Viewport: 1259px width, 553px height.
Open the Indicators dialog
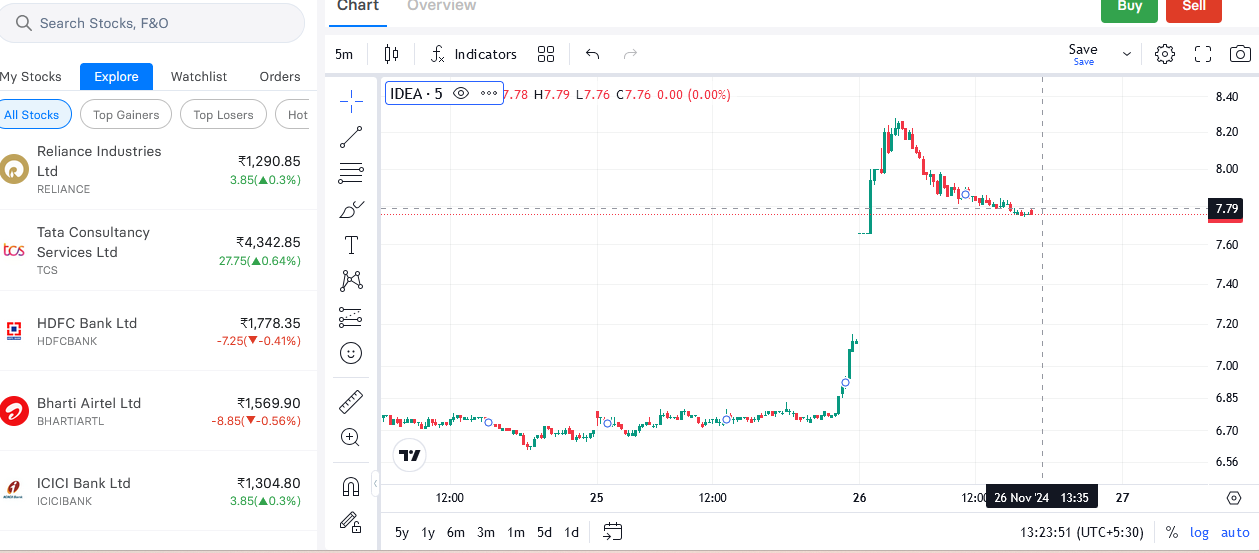coord(473,54)
